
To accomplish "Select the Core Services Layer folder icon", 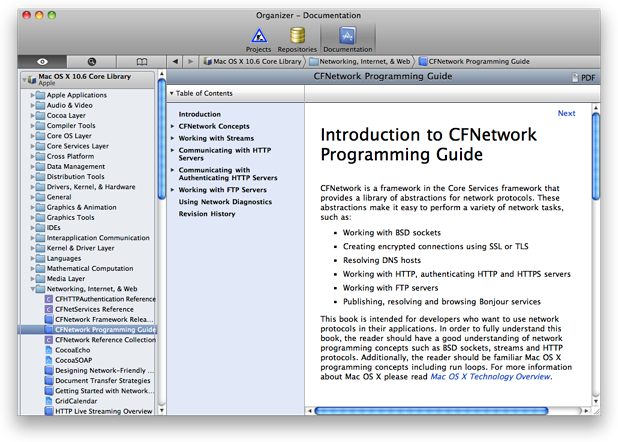I will click(40, 146).
